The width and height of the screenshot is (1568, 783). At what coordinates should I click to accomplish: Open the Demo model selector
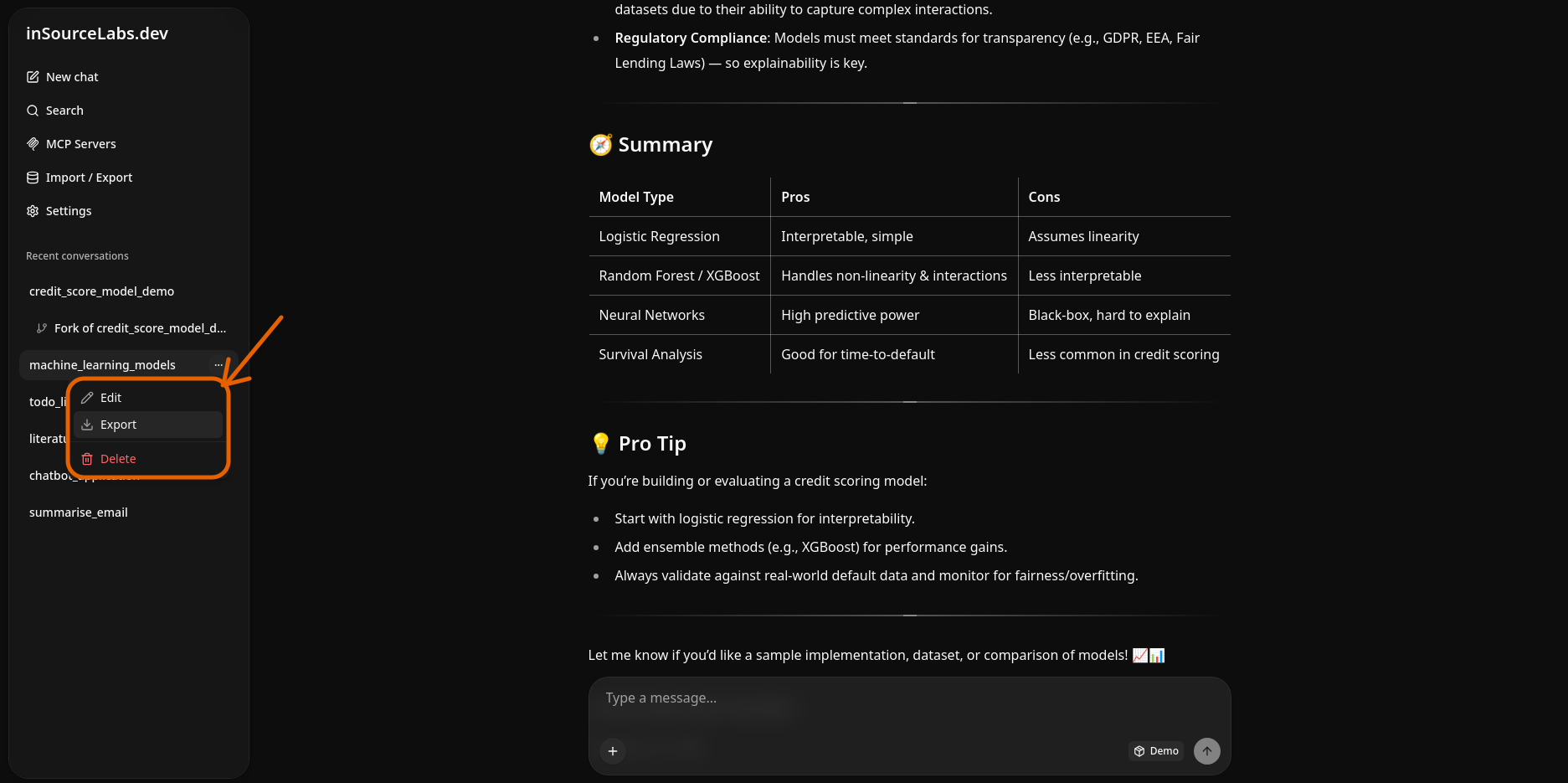(x=1156, y=751)
